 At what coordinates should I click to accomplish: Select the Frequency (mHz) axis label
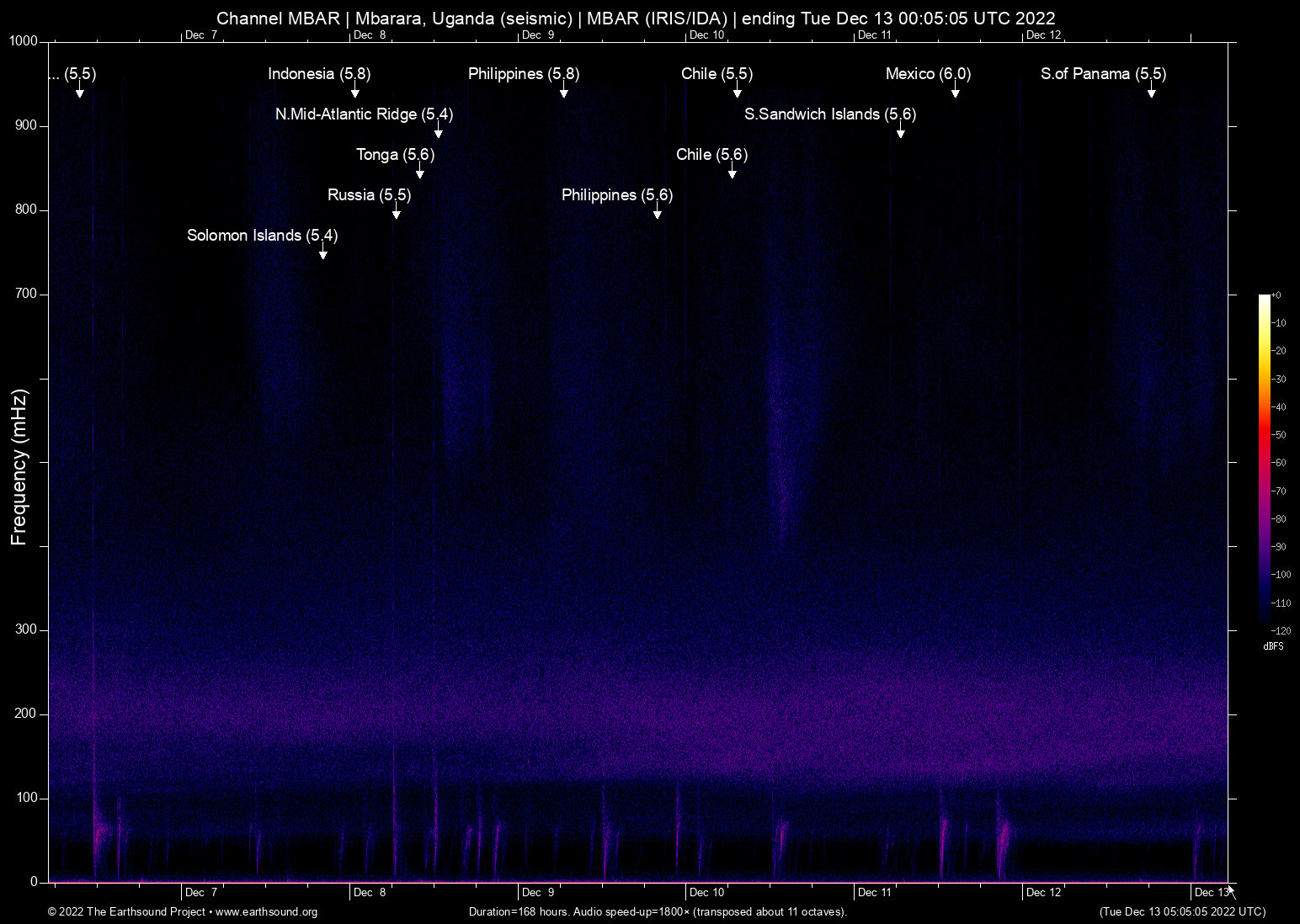click(x=19, y=467)
